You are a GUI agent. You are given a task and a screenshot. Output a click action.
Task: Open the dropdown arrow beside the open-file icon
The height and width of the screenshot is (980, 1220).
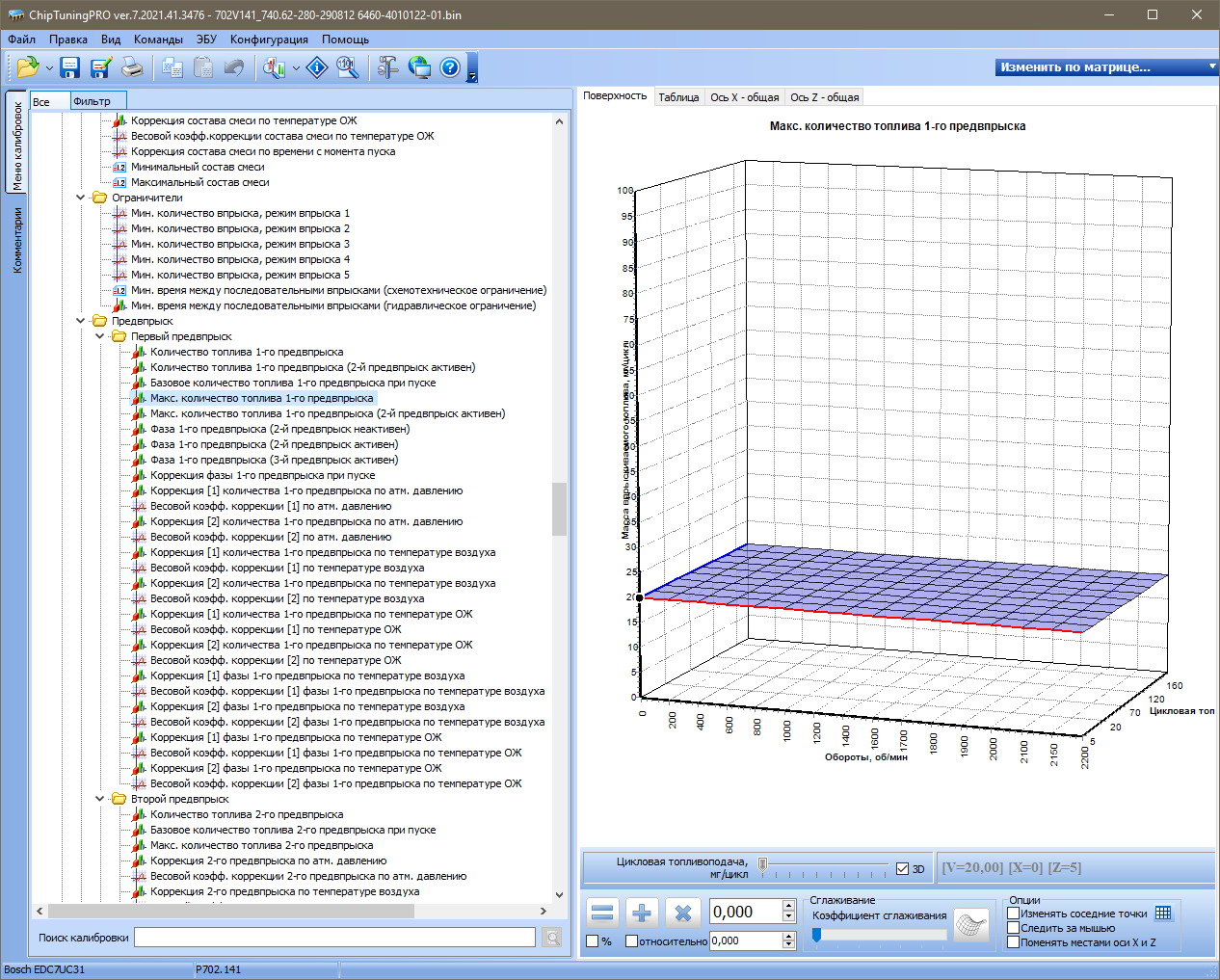[x=49, y=68]
